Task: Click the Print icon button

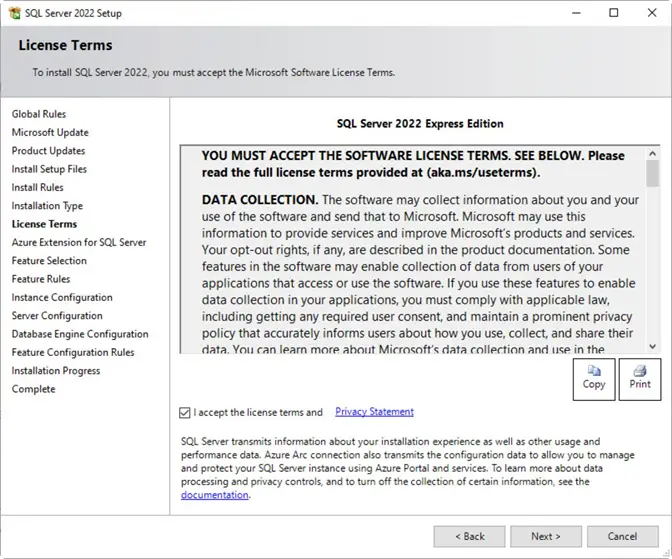Action: point(640,378)
